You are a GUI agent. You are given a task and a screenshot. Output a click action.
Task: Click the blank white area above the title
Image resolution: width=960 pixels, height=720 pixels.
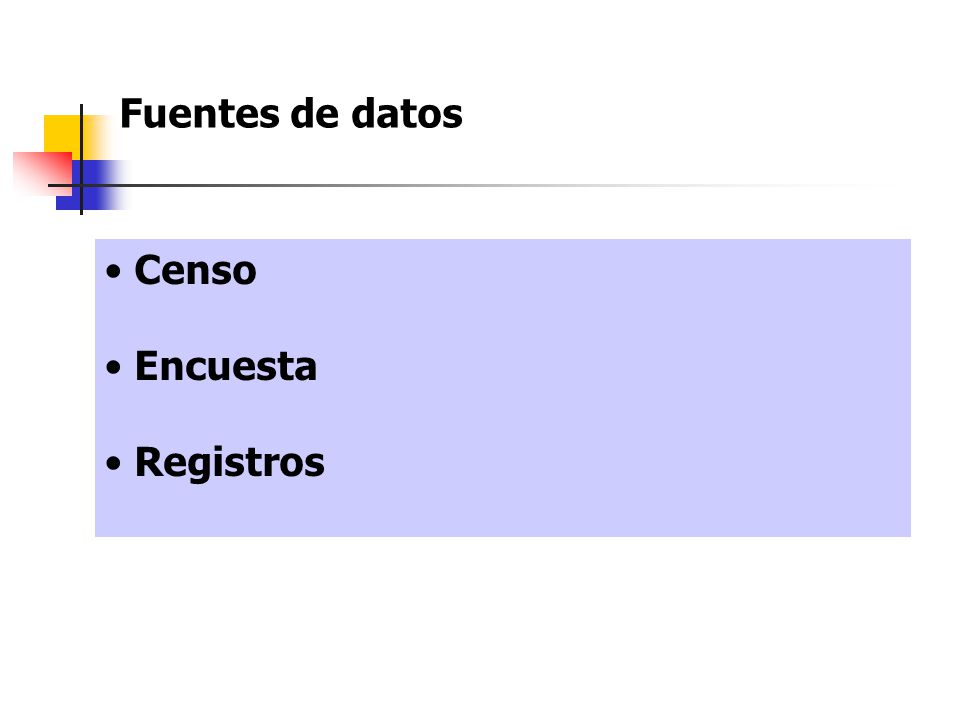(x=480, y=43)
